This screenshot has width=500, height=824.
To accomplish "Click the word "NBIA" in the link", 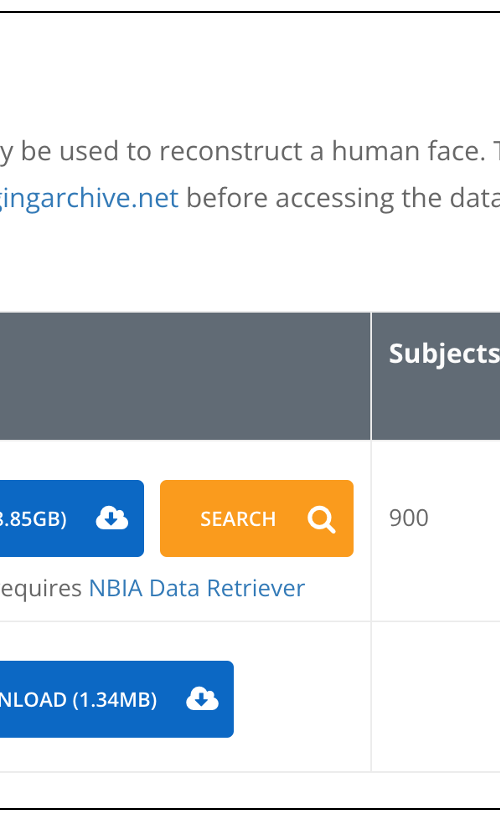I will (x=116, y=588).
